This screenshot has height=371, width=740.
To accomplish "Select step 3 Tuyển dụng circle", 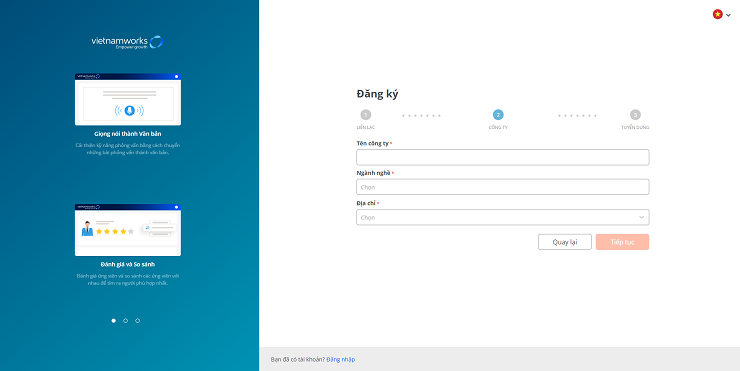I will coord(635,115).
